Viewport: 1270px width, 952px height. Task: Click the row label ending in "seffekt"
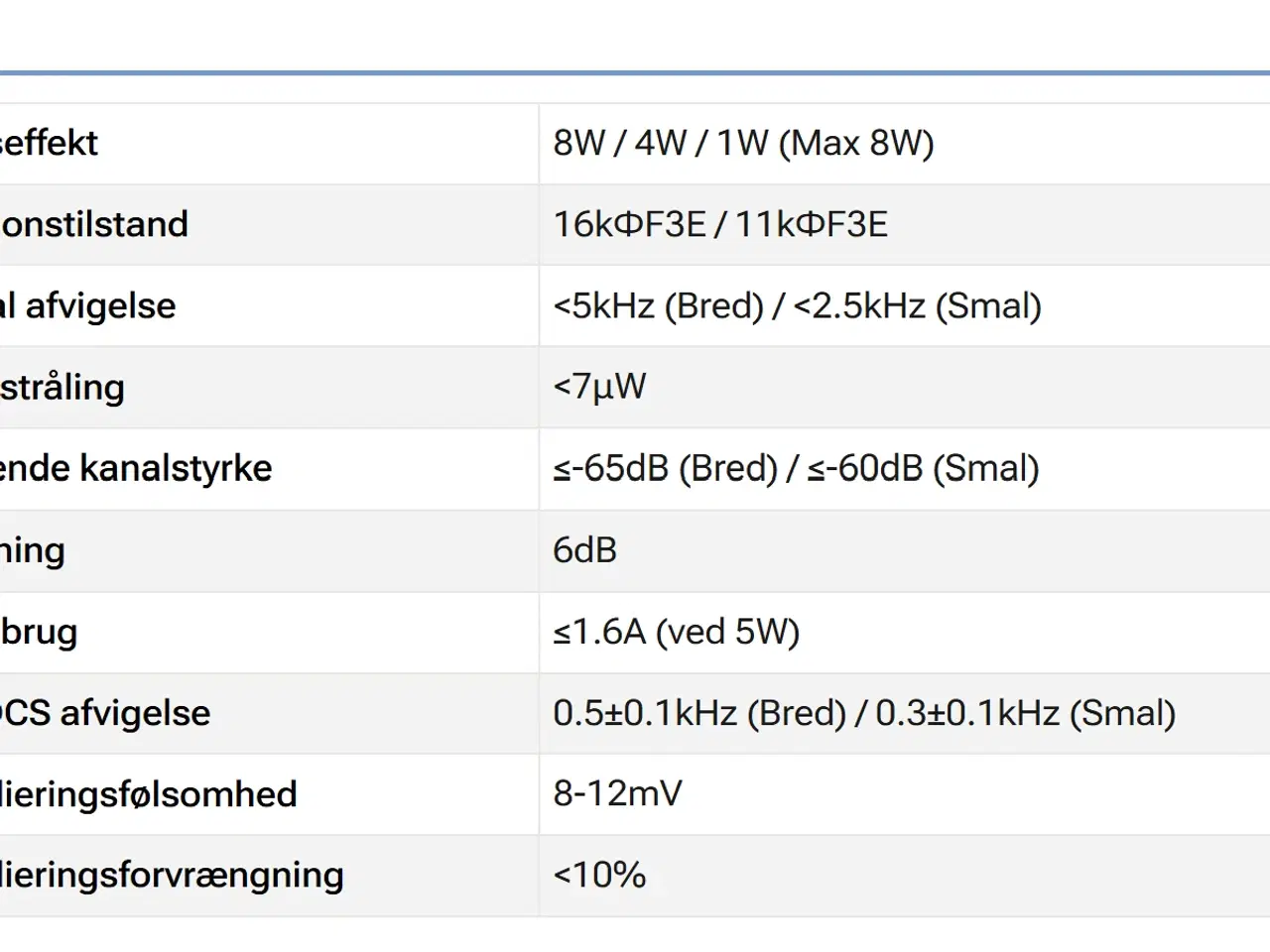[50, 144]
